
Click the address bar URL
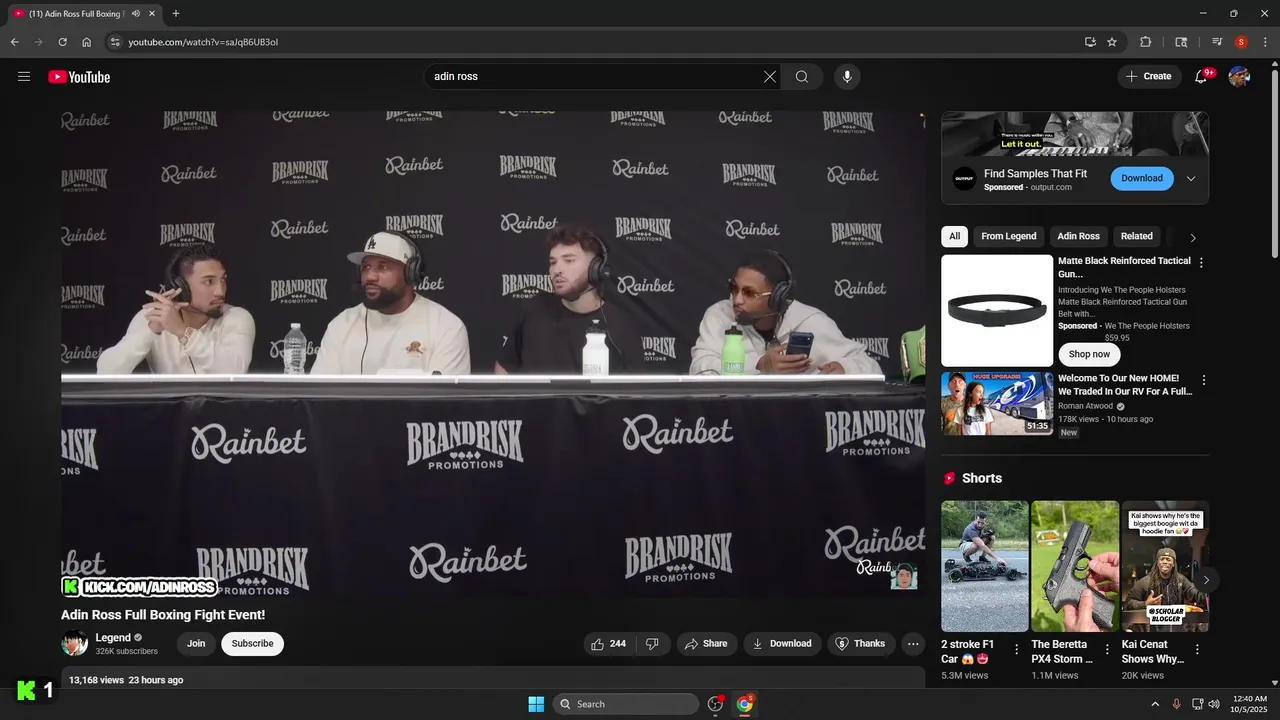[203, 42]
